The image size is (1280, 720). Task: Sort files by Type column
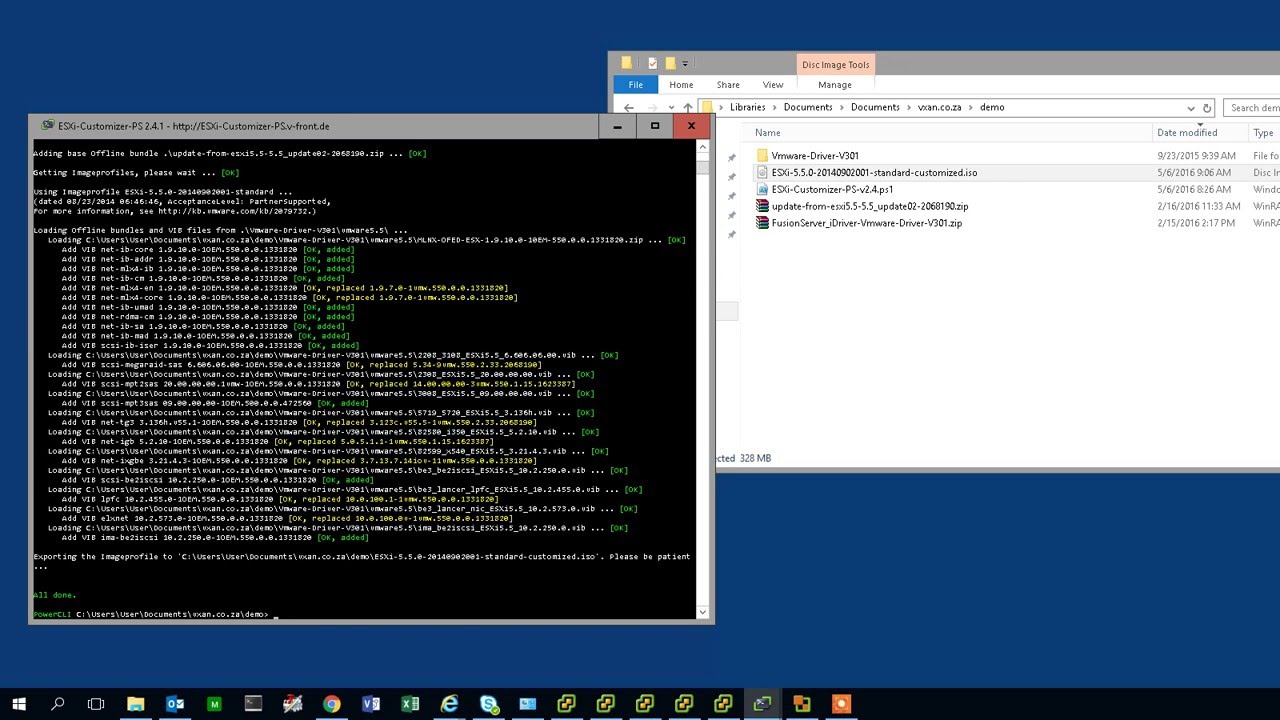click(1263, 133)
